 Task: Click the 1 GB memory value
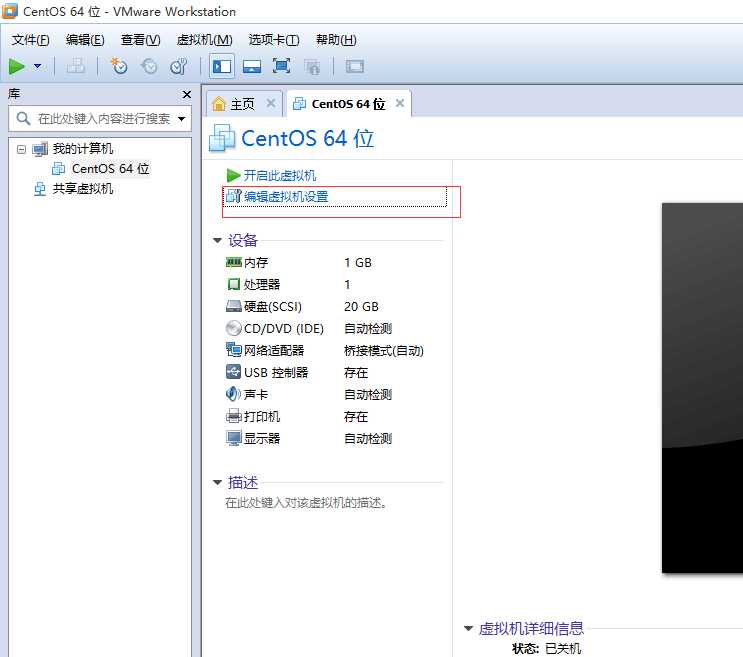358,262
